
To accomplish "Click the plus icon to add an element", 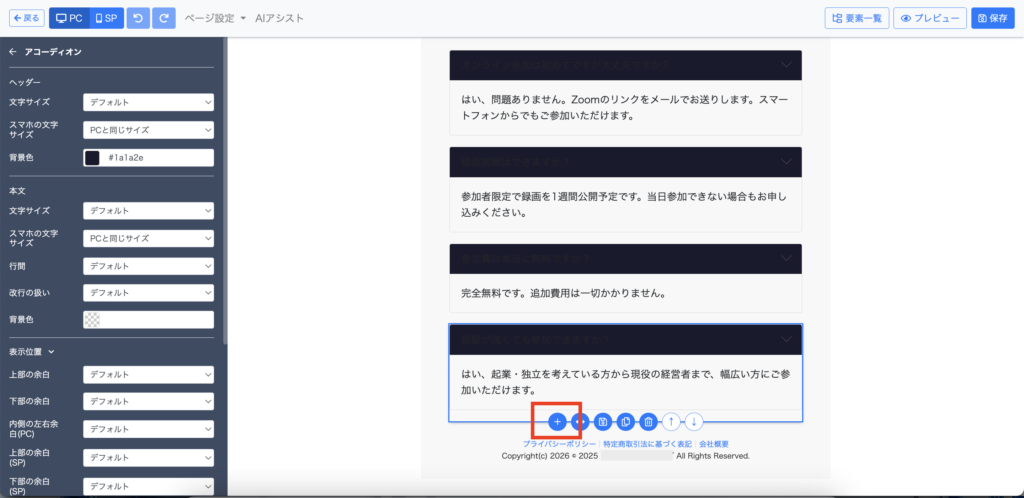I will click(x=557, y=422).
